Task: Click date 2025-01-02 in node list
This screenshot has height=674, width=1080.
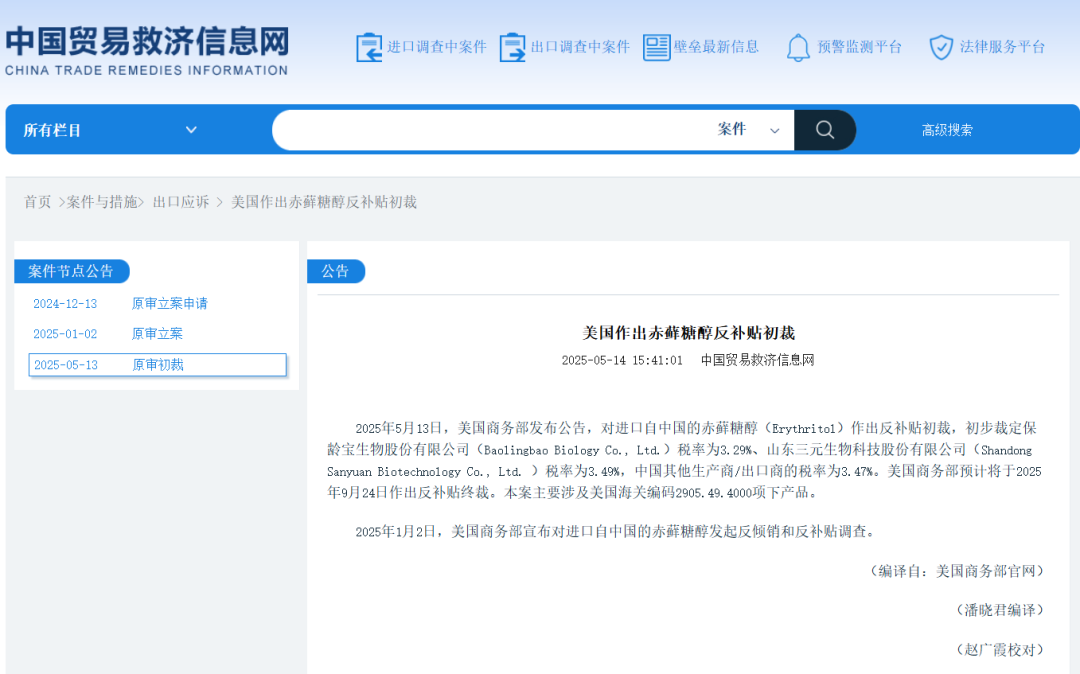Action: pos(65,334)
